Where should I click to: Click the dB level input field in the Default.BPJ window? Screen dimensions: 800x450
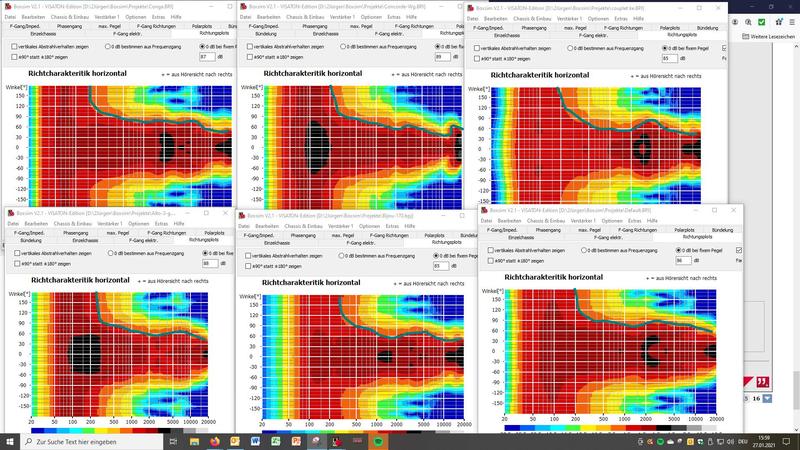click(x=683, y=261)
